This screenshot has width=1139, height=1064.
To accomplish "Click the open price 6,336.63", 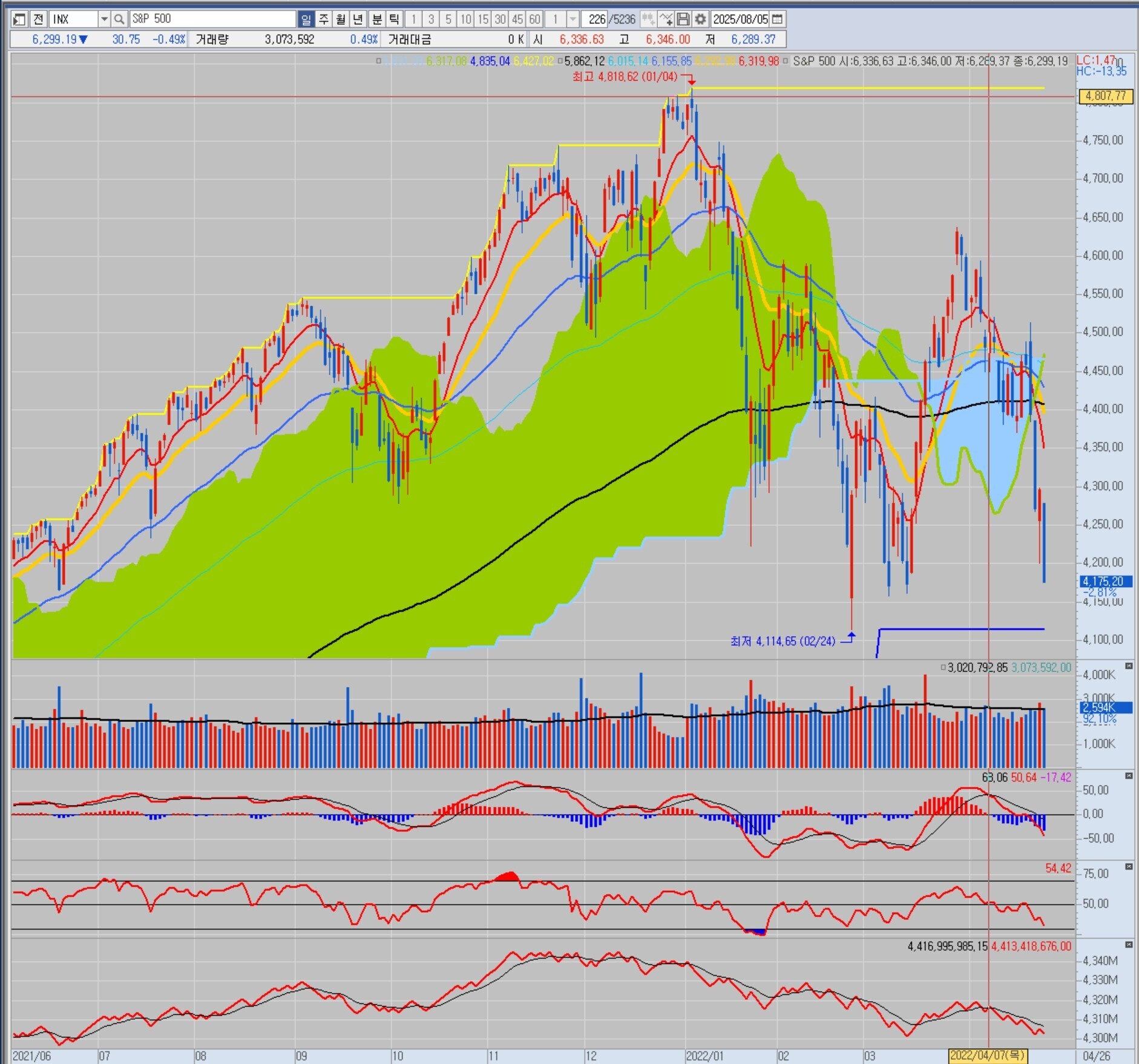I will (582, 39).
